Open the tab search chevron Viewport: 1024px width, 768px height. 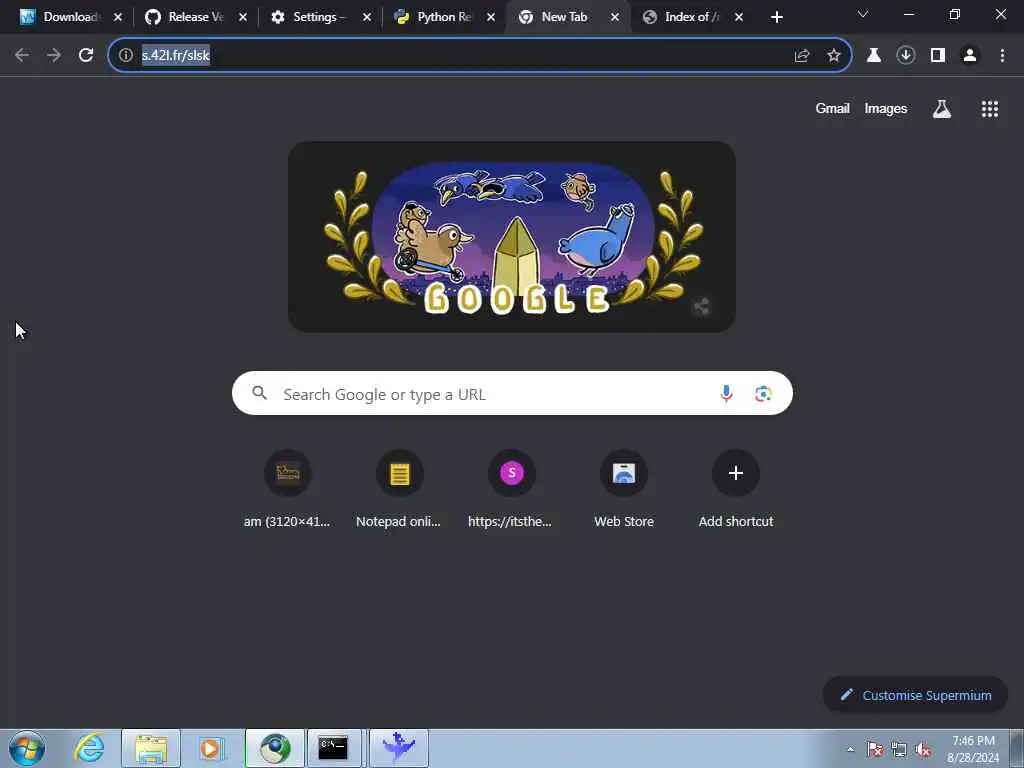pos(863,14)
